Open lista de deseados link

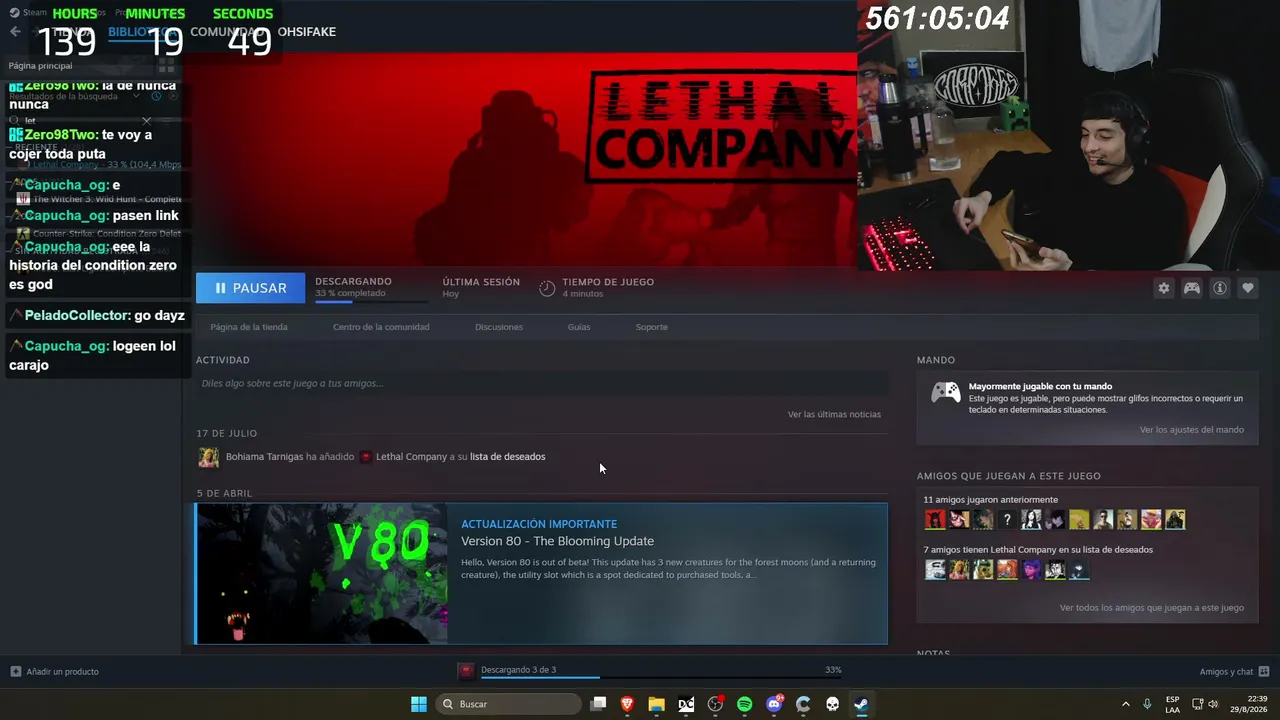pos(508,457)
